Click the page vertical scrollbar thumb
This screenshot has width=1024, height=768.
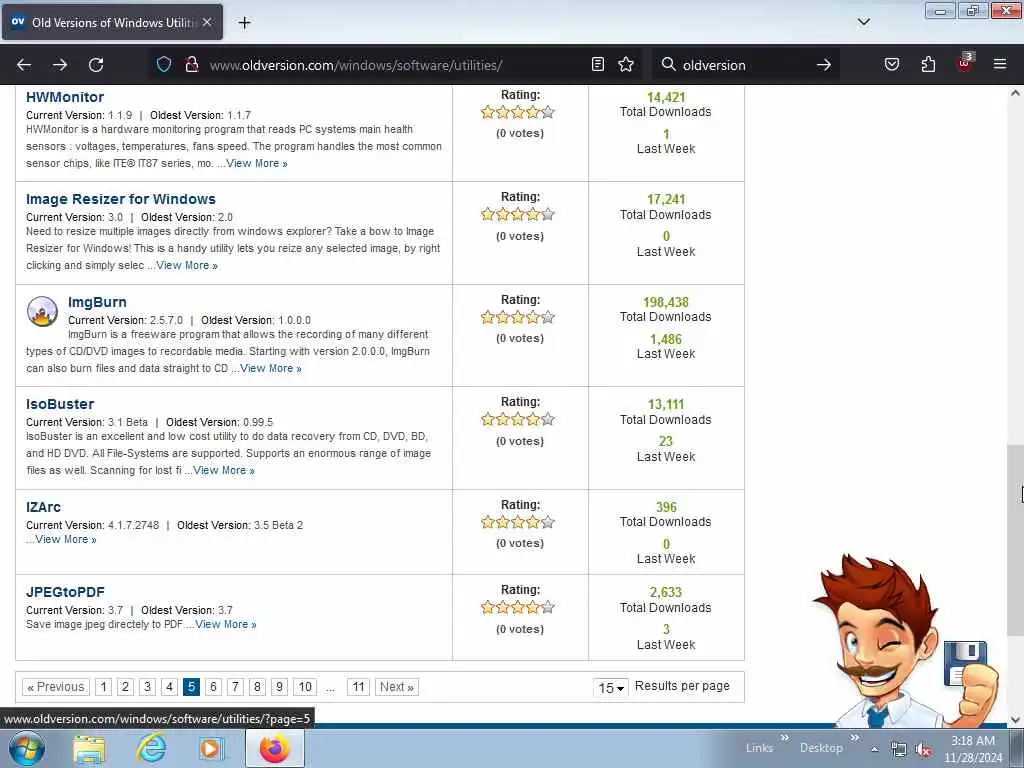pyautogui.click(x=1015, y=541)
